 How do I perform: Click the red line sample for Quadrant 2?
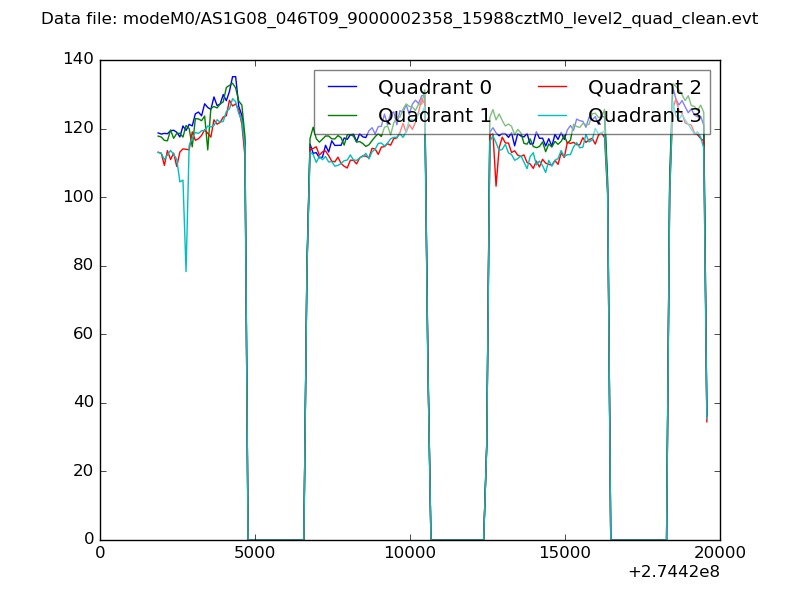pos(553,88)
